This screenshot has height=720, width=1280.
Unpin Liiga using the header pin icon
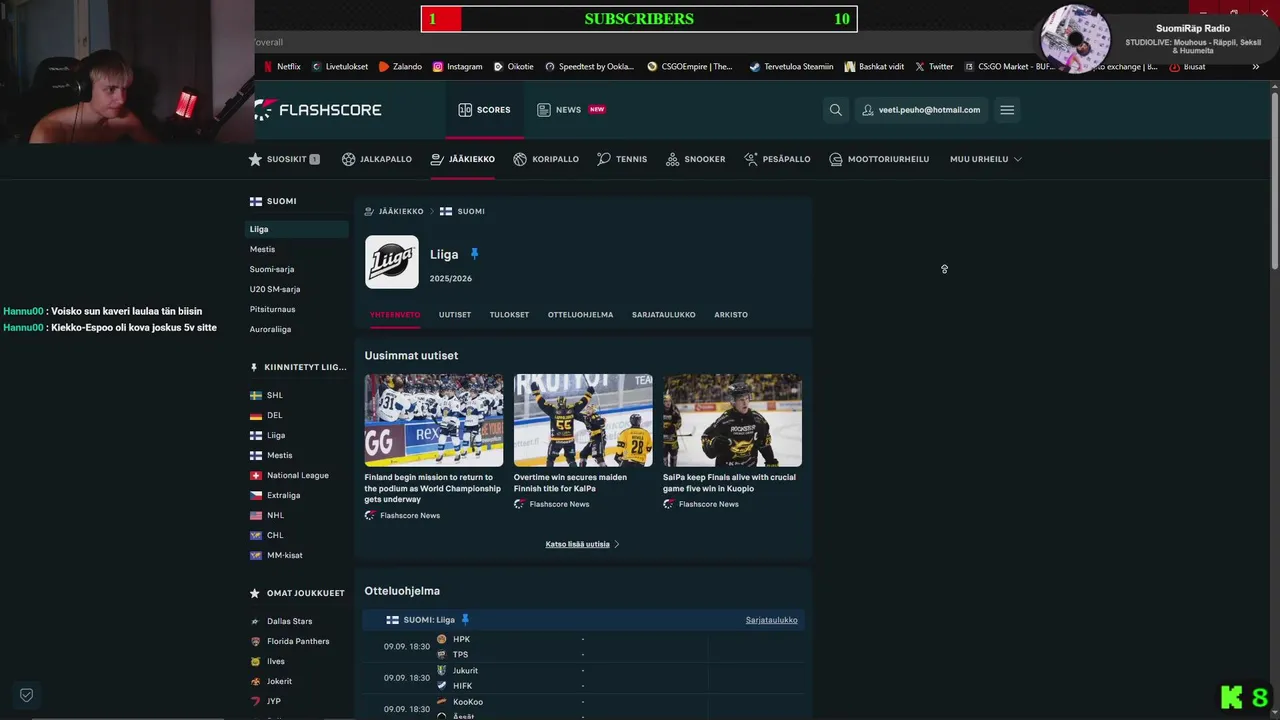pyautogui.click(x=475, y=254)
